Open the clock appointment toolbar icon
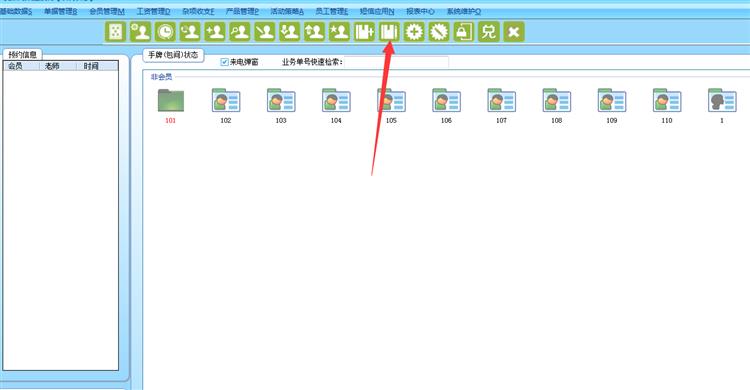Screen dimensions: 750x390 [165, 32]
